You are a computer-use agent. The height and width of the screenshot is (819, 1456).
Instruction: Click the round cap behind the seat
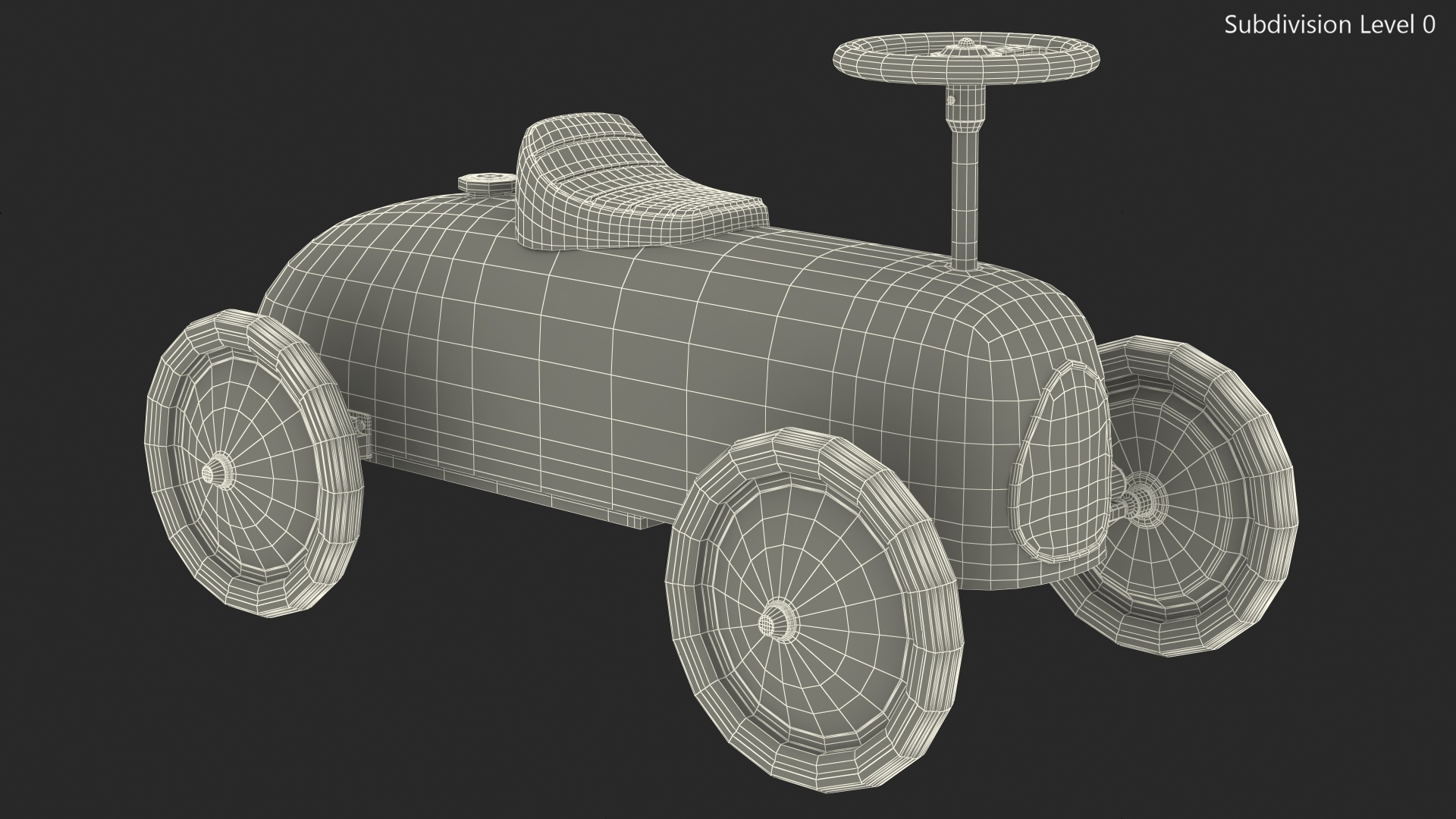[x=485, y=183]
